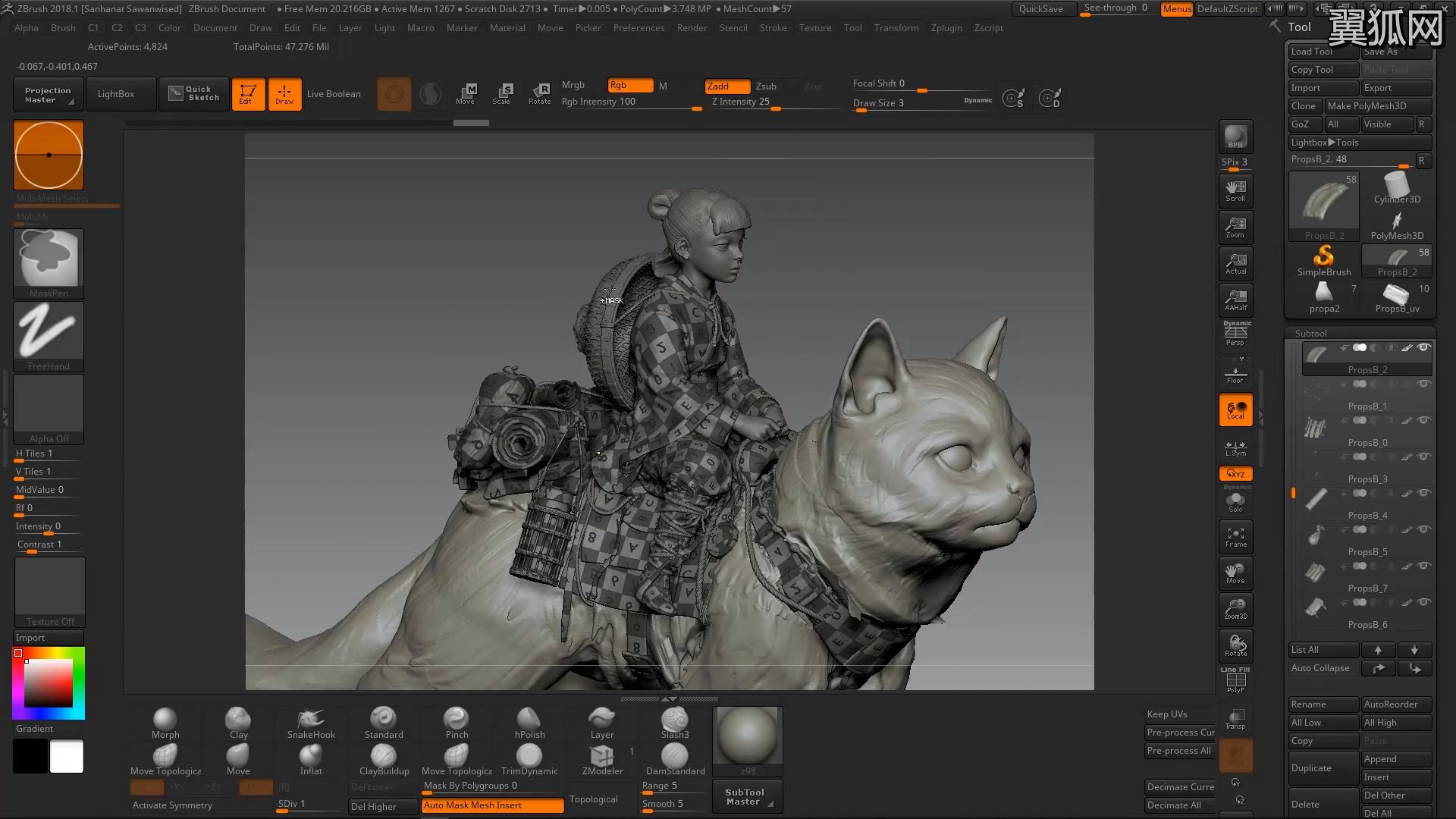Click the Frame mesh icon
Screen dimensions: 1456x819
(x=1235, y=537)
